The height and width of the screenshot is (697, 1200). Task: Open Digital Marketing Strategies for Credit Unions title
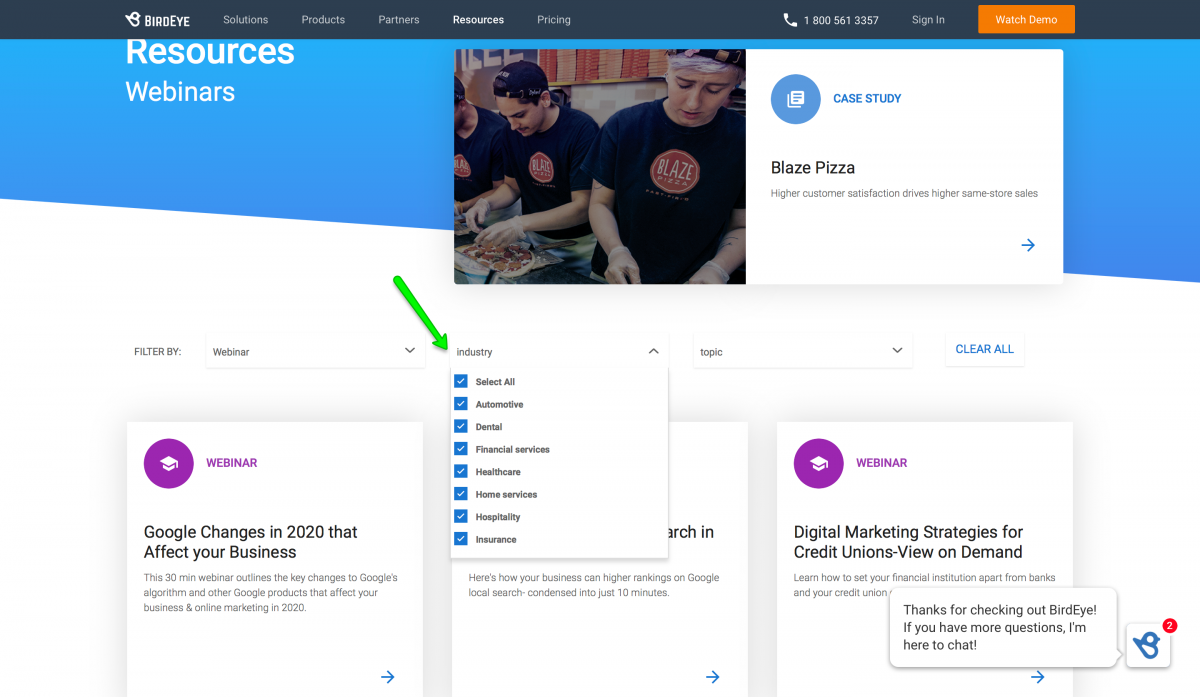coord(908,542)
